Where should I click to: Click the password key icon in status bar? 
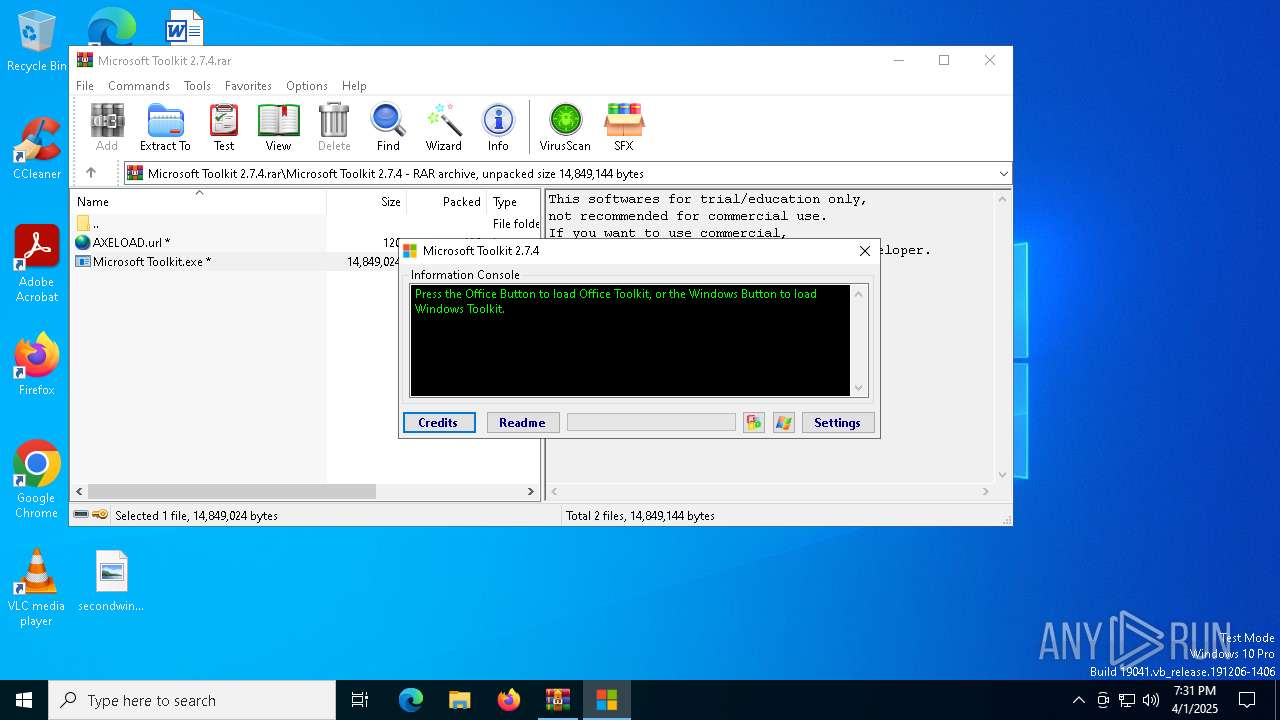100,515
